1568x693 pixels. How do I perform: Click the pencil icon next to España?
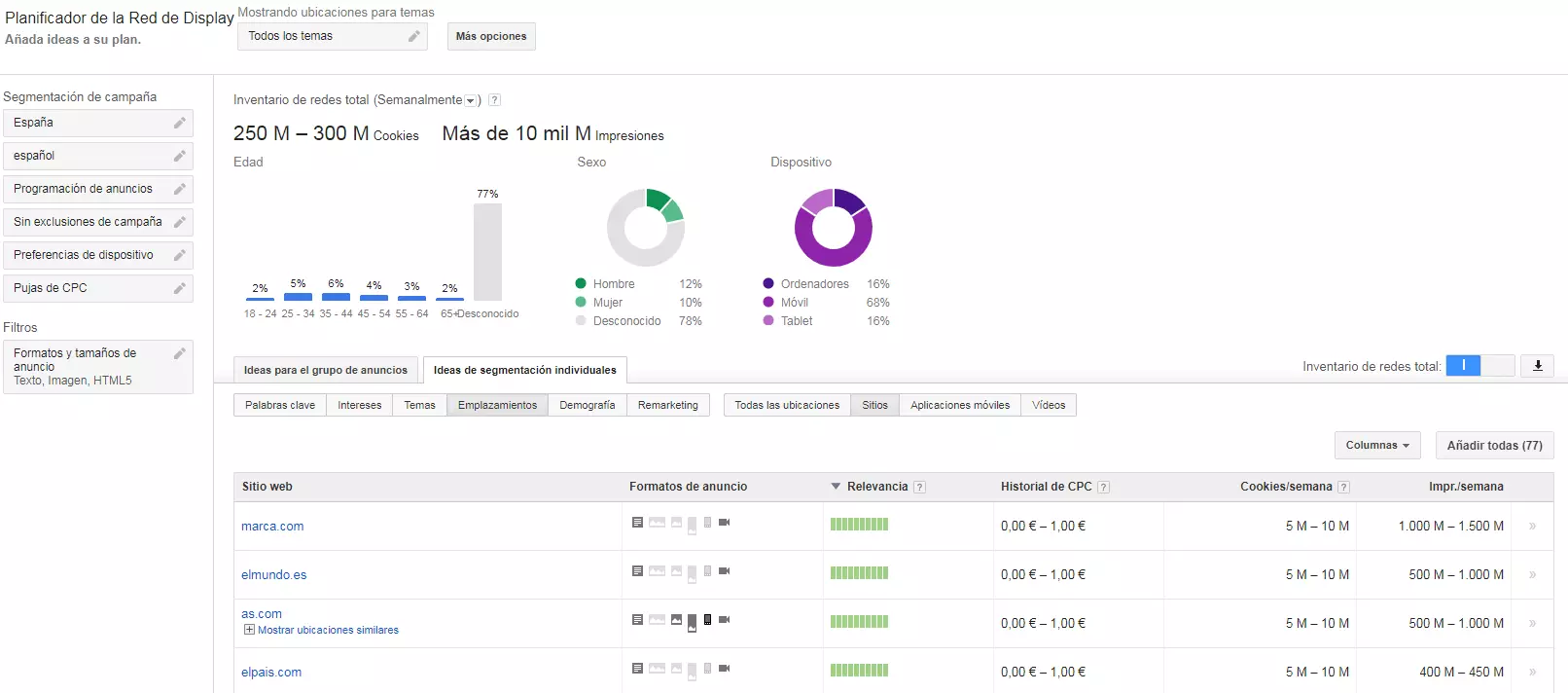[179, 124]
